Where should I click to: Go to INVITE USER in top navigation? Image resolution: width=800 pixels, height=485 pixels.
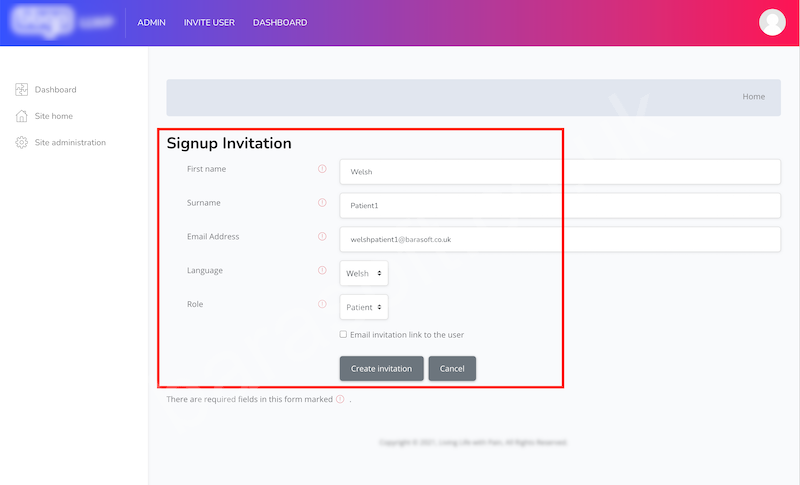[209, 22]
